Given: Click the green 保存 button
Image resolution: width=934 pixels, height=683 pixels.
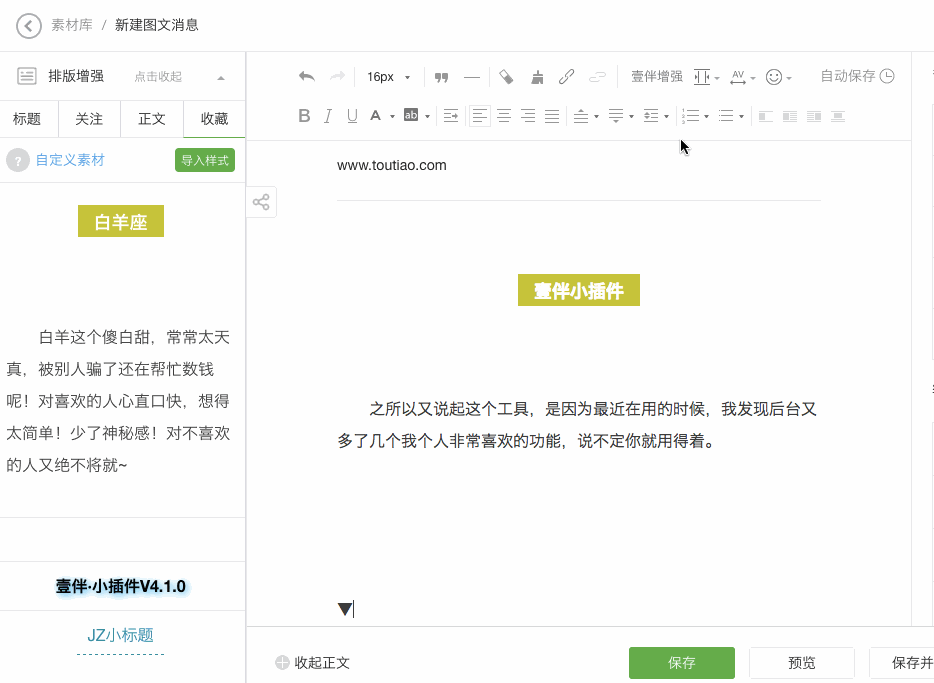Looking at the screenshot, I should [x=681, y=663].
